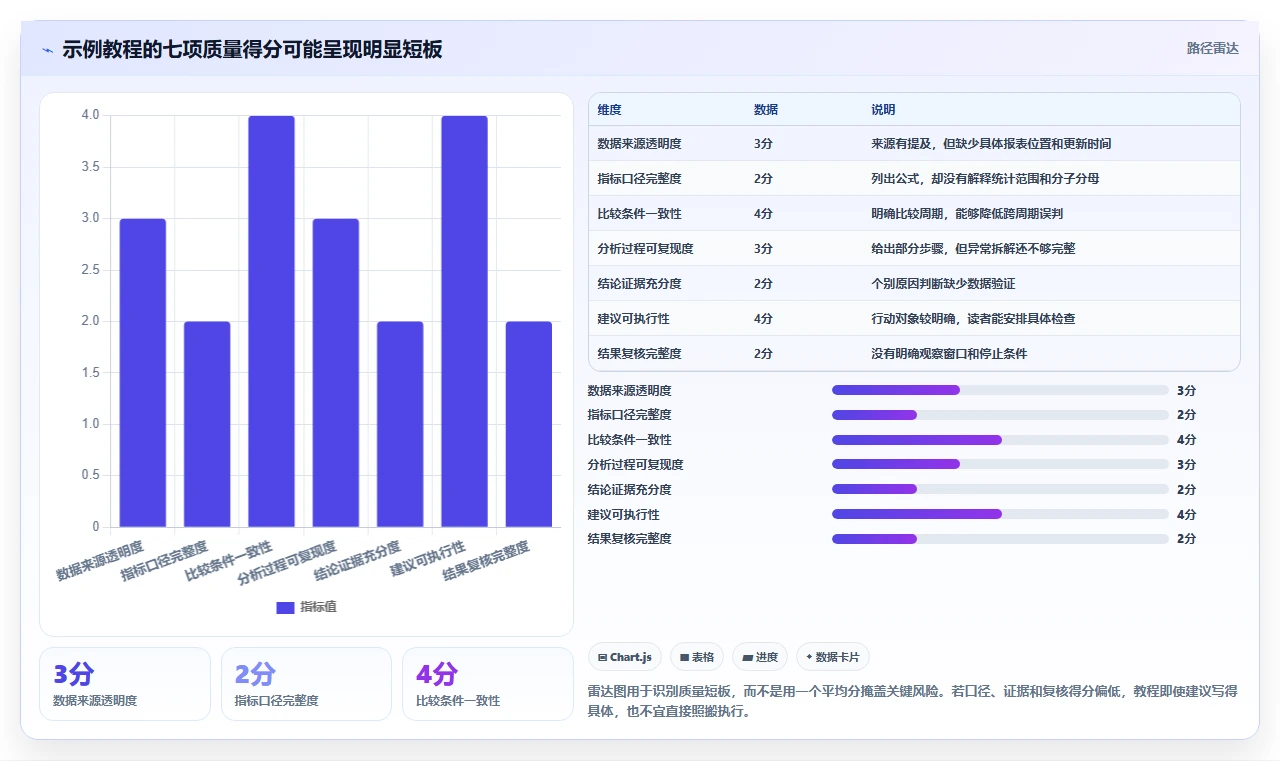Select the 进度 tag chip
The image size is (1280, 761).
pyautogui.click(x=760, y=657)
